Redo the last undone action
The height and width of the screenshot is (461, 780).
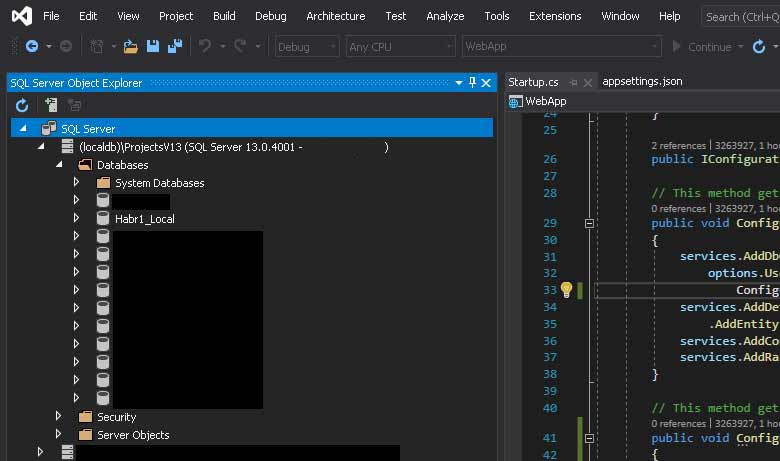pyautogui.click(x=240, y=47)
